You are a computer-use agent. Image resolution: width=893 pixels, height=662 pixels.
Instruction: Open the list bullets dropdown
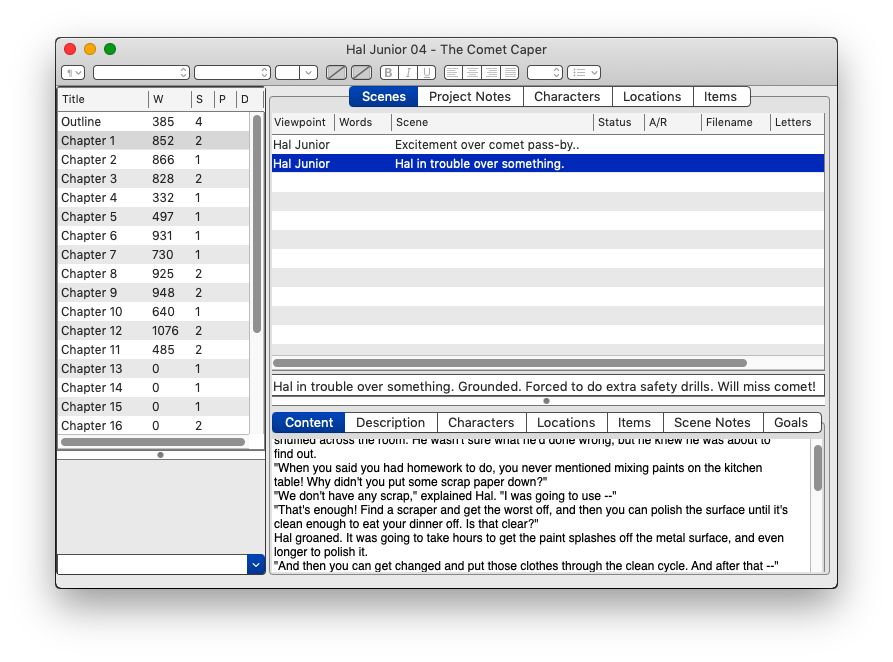583,73
